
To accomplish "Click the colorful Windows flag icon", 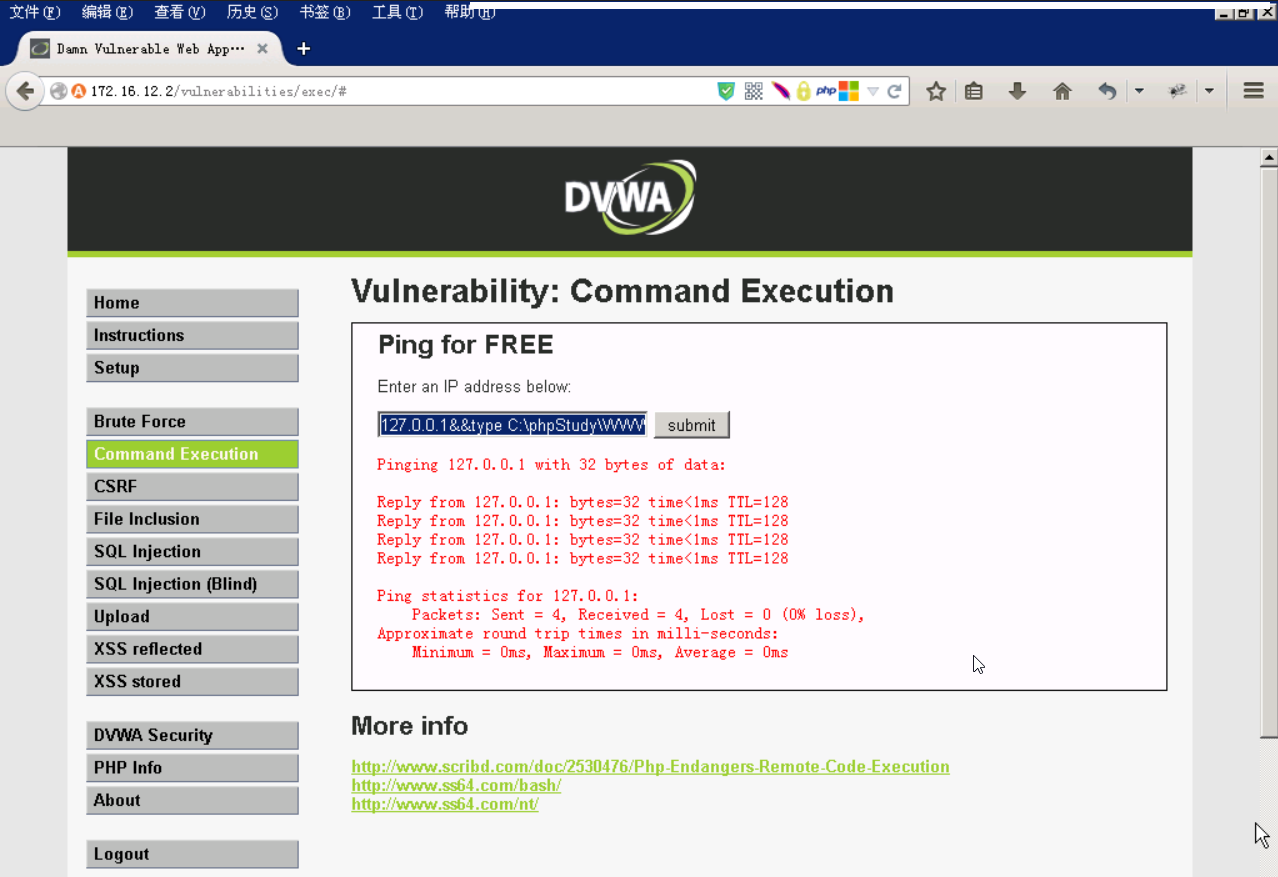I will pos(849,91).
